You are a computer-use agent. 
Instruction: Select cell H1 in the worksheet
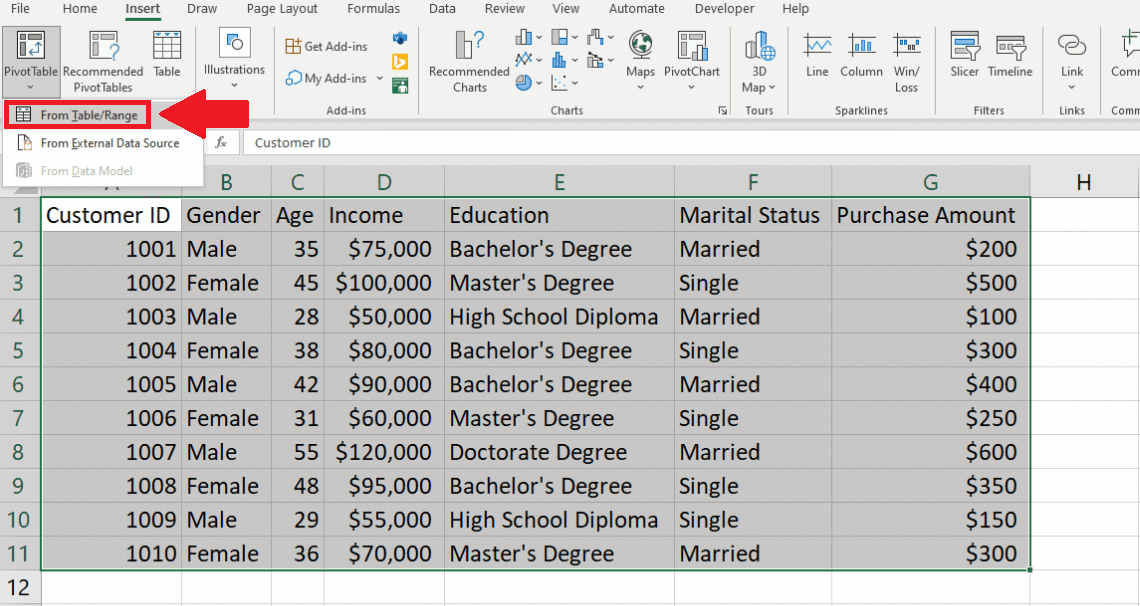1084,215
